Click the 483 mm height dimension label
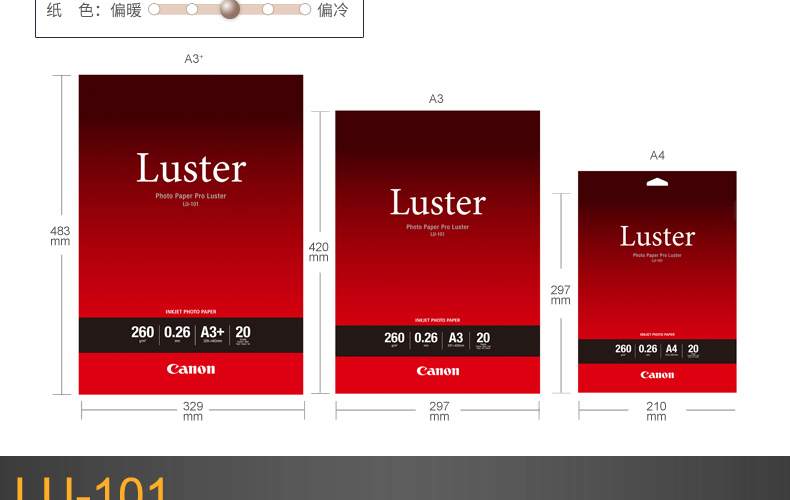The height and width of the screenshot is (500, 790). tap(60, 235)
